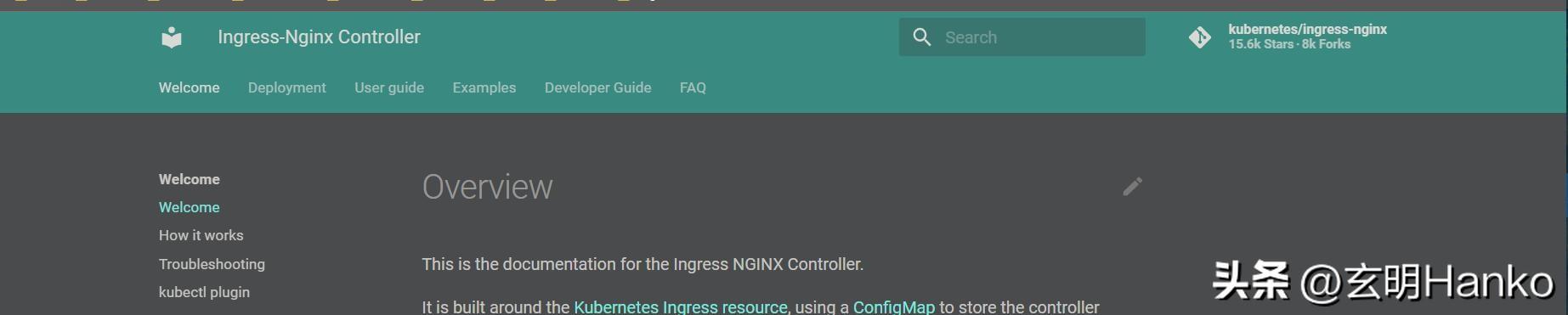Follow the ConfigMap link in the overview text

click(893, 307)
